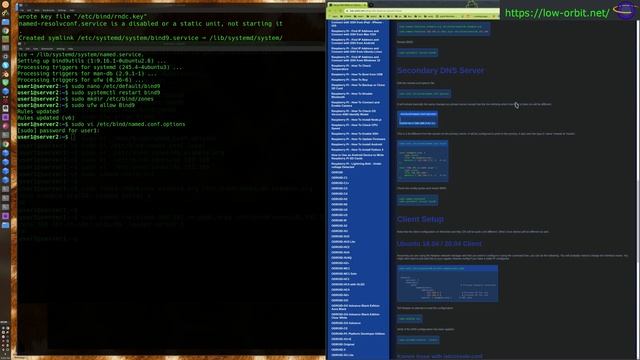Select the open browser tab
The width and height of the screenshot is (640, 360).
347,4
